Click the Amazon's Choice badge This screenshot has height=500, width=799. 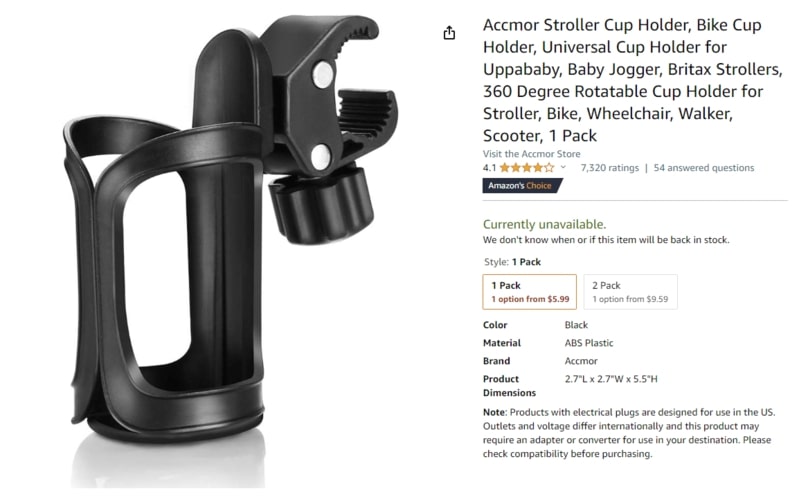coord(522,186)
